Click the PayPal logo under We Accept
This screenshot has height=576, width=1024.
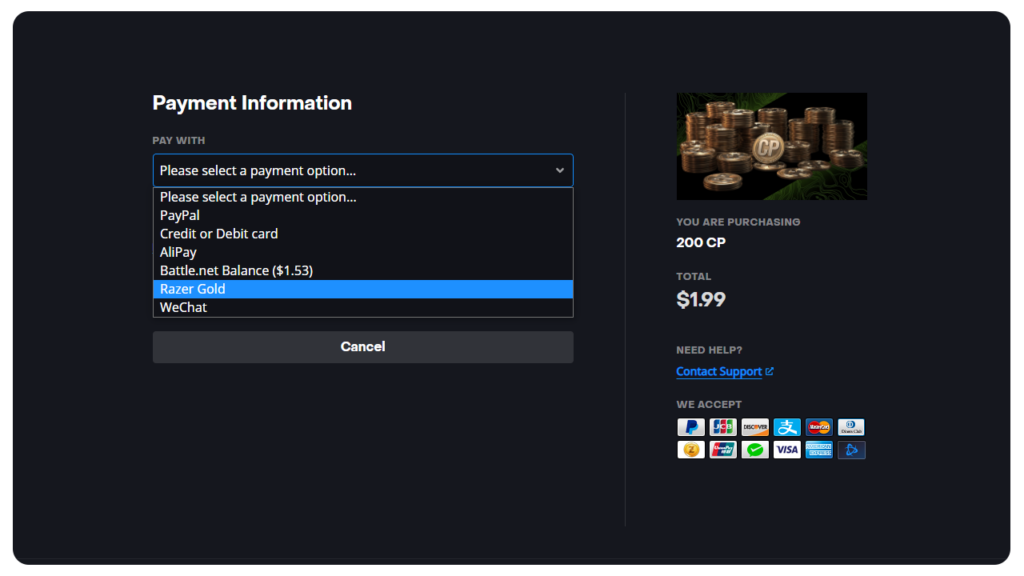690,427
